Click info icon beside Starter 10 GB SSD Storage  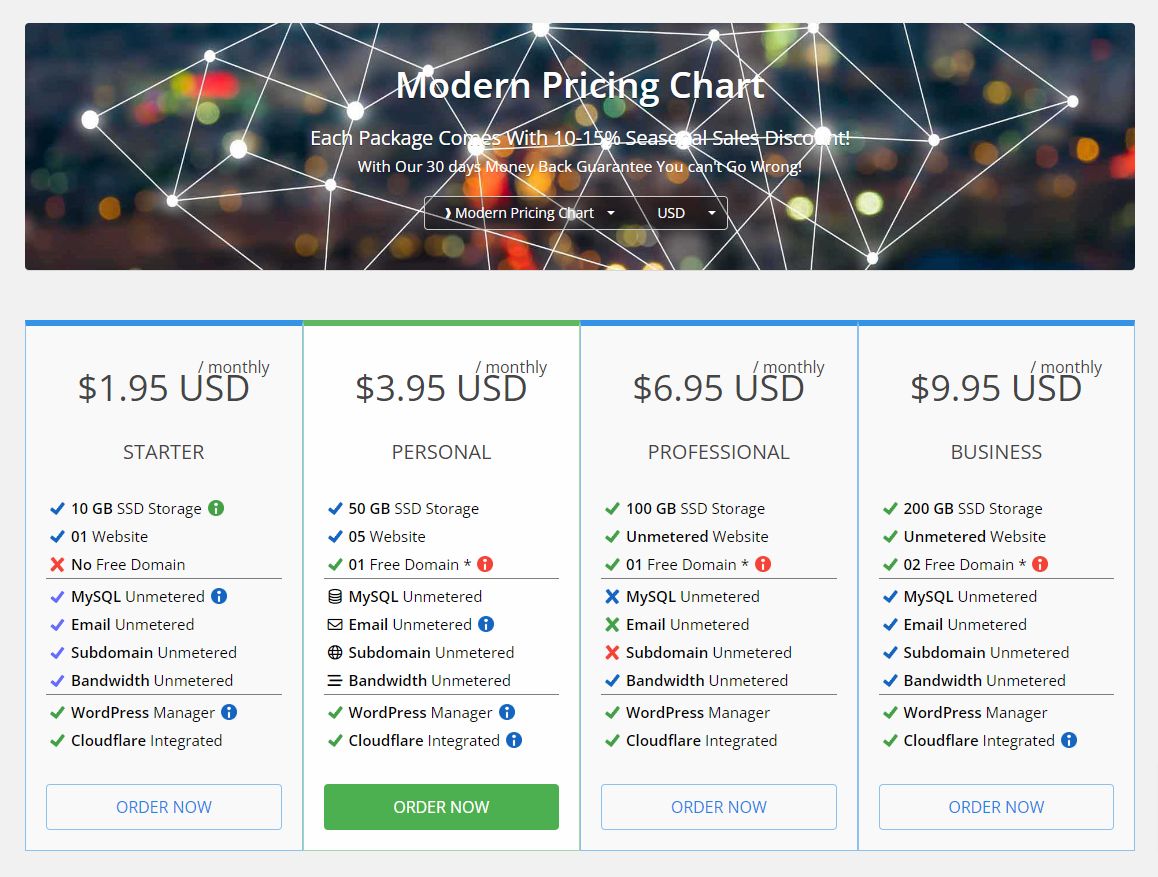coord(216,508)
